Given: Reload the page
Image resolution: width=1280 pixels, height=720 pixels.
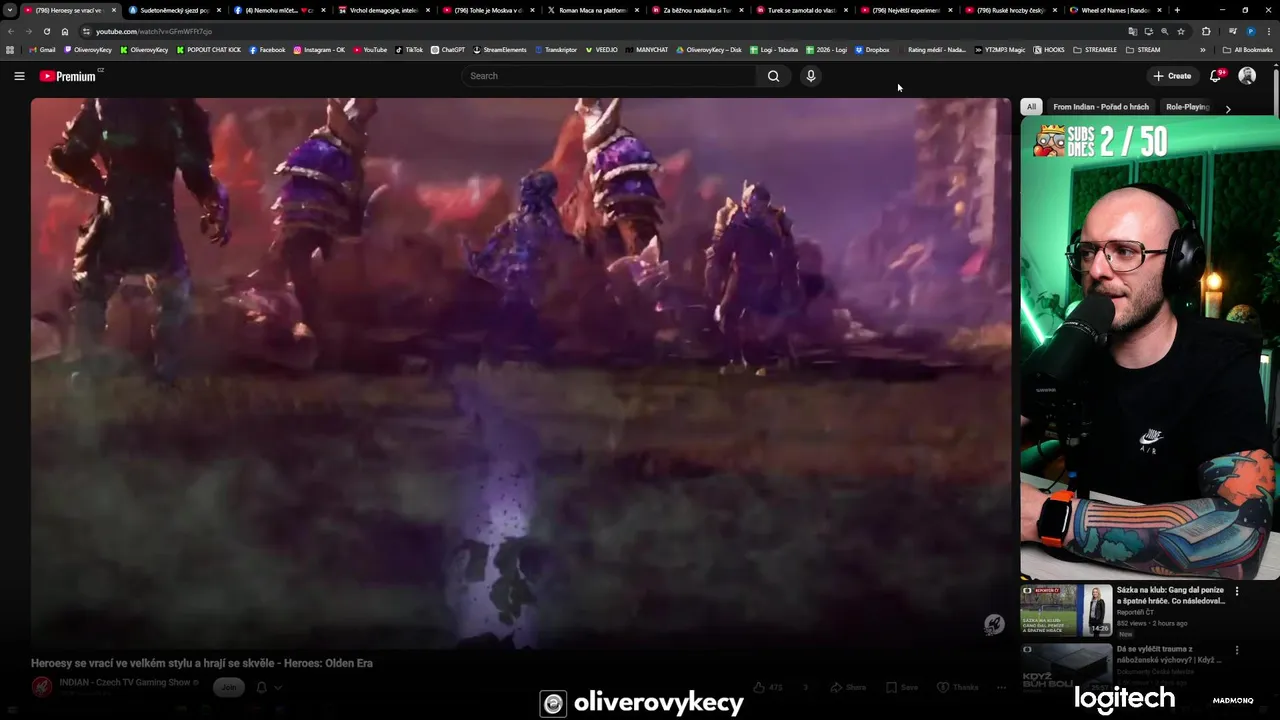Looking at the screenshot, I should coord(46,32).
